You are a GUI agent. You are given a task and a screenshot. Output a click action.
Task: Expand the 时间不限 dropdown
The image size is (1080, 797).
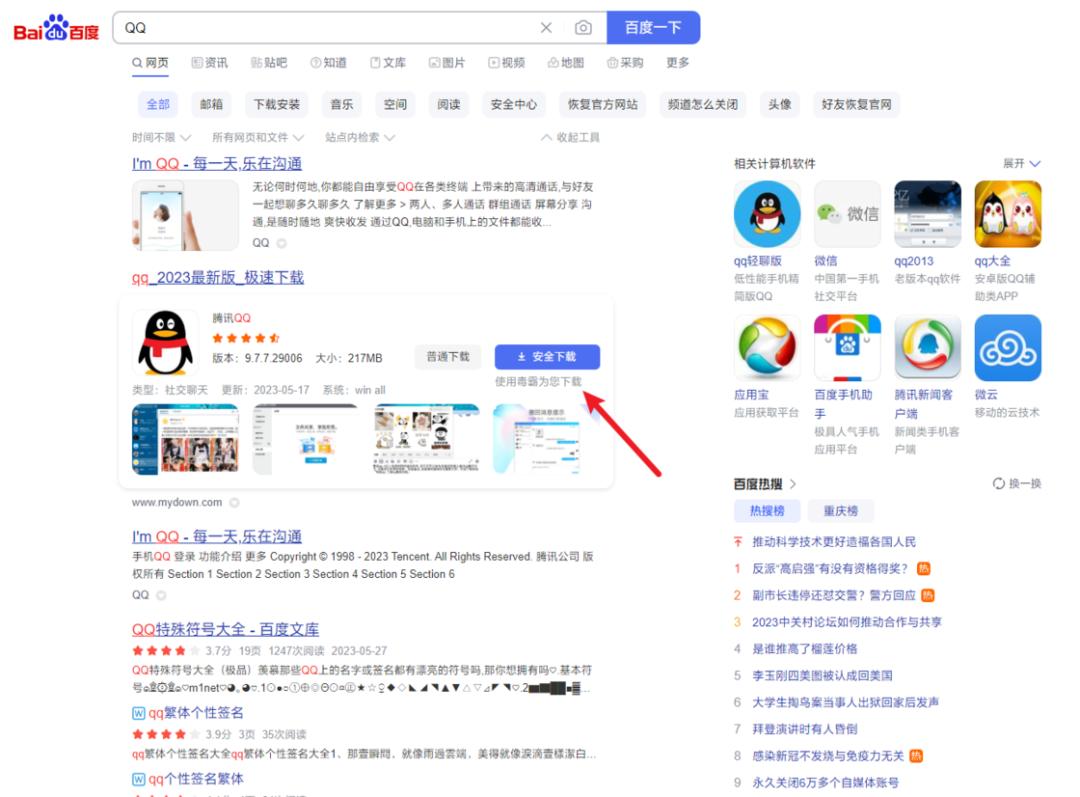(161, 138)
